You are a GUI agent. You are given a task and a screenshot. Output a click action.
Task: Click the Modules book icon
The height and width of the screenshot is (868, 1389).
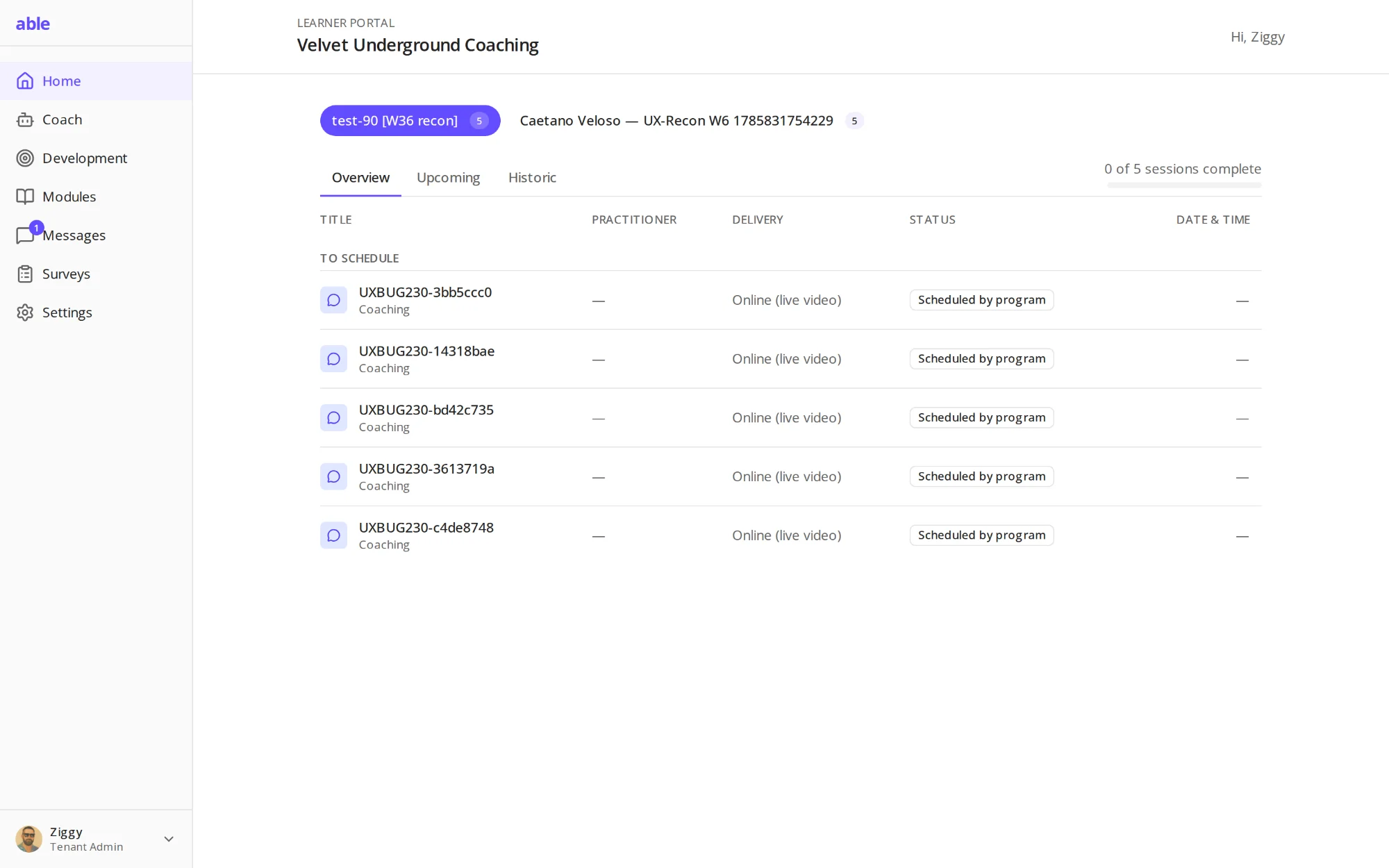pos(25,197)
